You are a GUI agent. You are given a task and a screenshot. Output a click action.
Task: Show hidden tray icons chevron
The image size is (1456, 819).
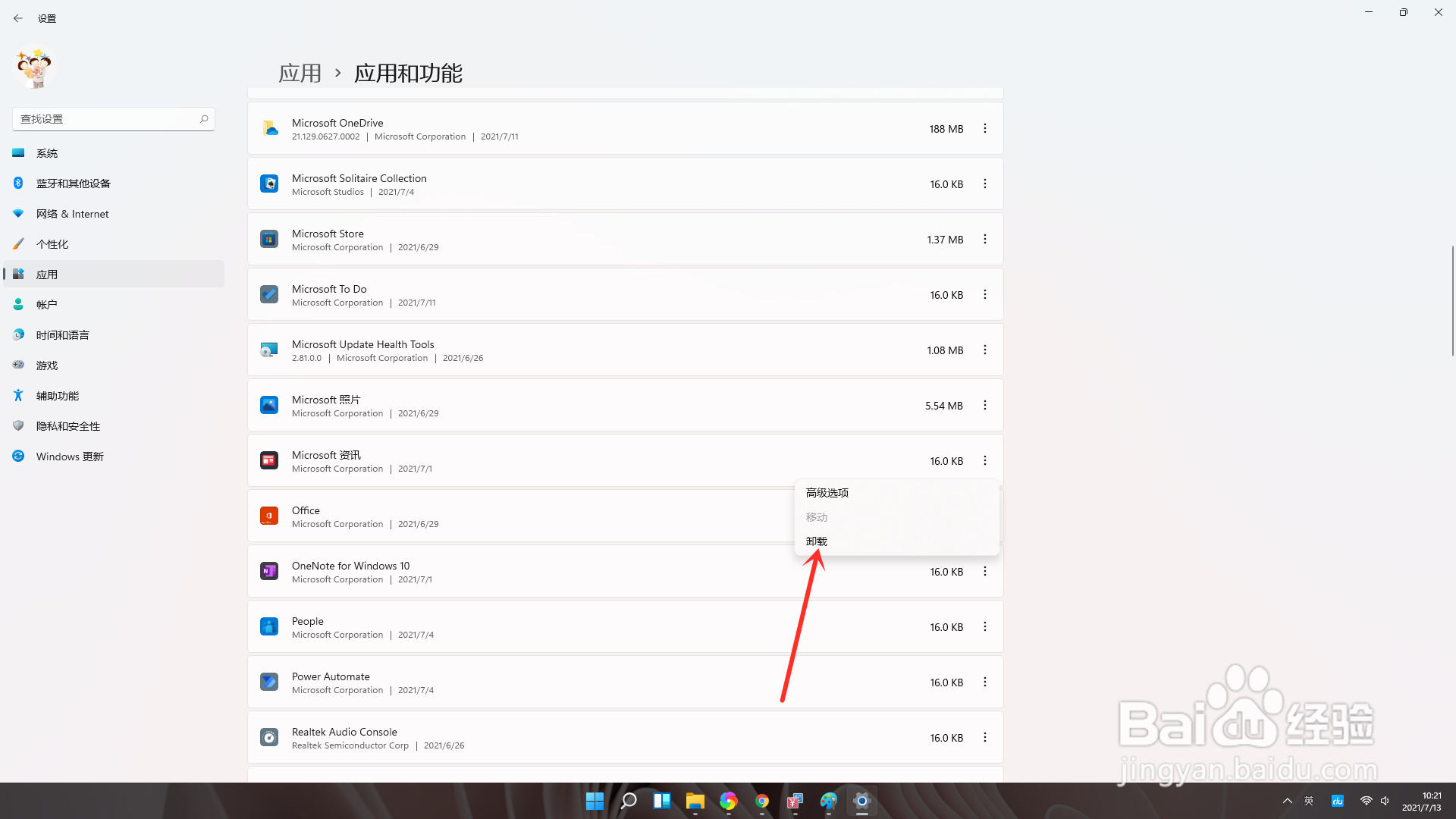pos(1287,801)
